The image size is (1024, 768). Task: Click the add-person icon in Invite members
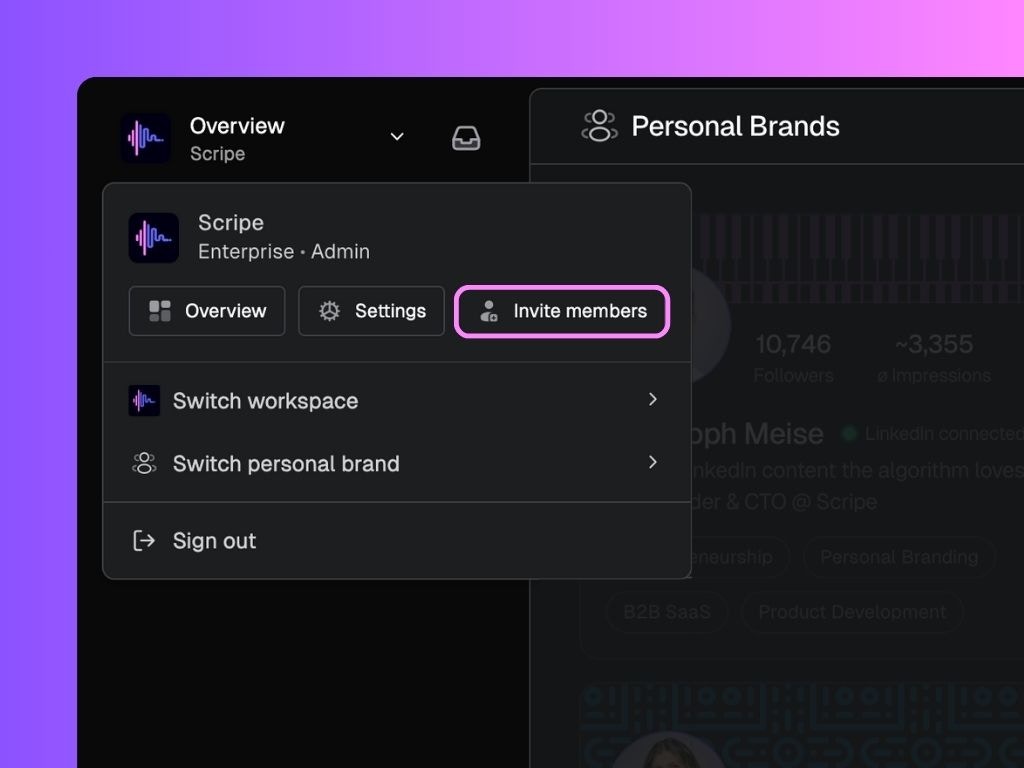coord(488,311)
